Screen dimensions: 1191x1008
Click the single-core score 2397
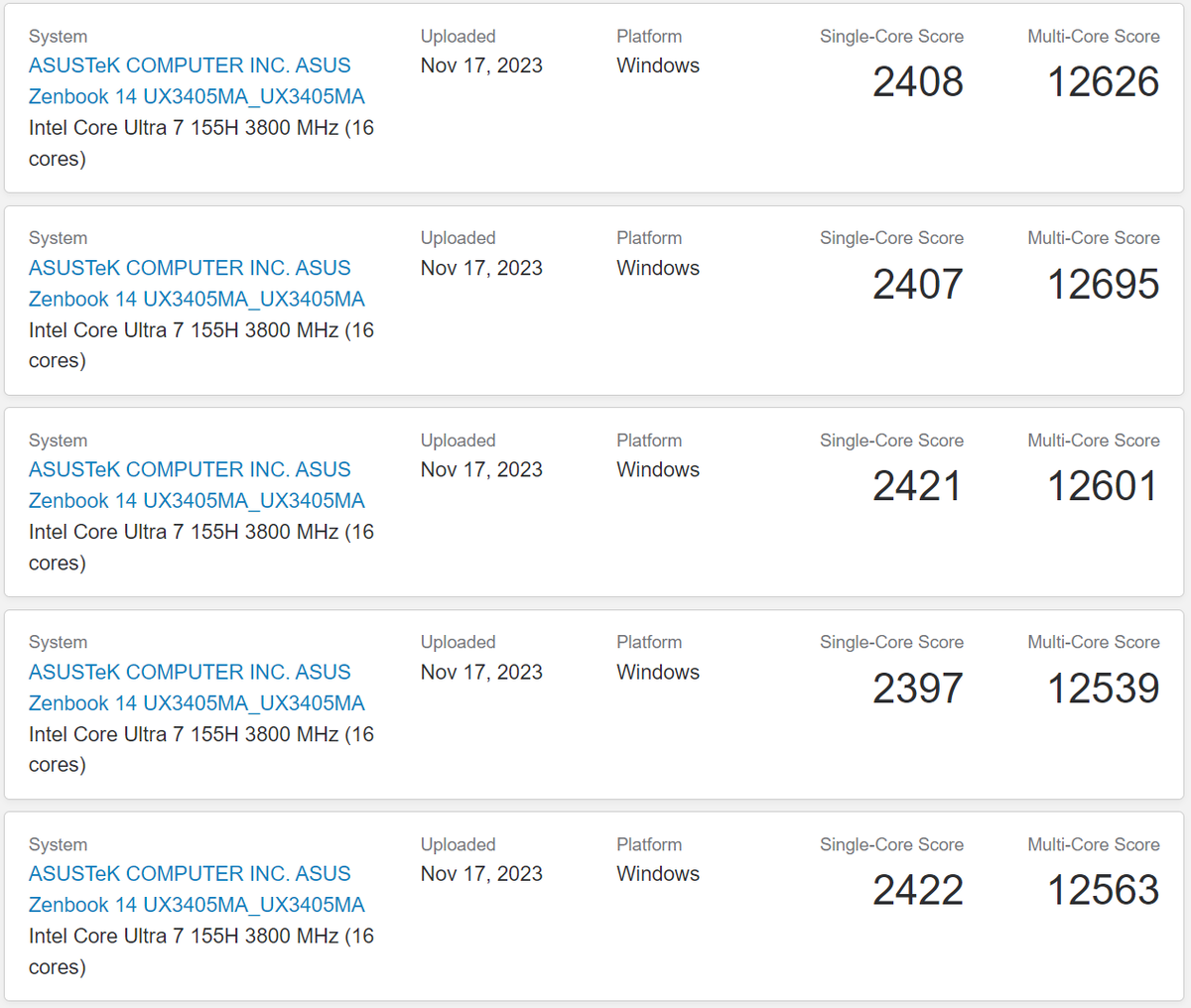[918, 689]
